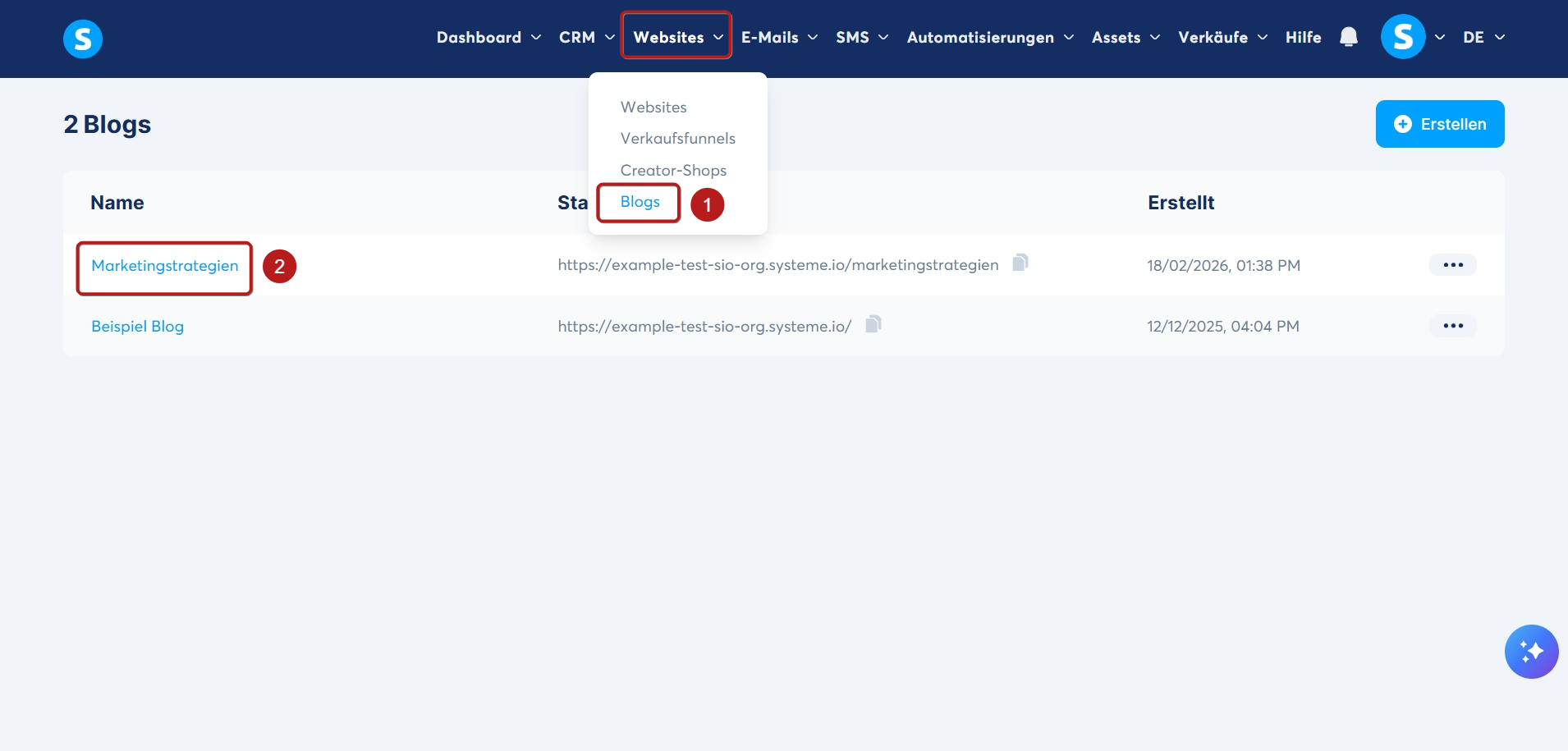Open the DE language selector
1568x751 pixels.
point(1483,37)
